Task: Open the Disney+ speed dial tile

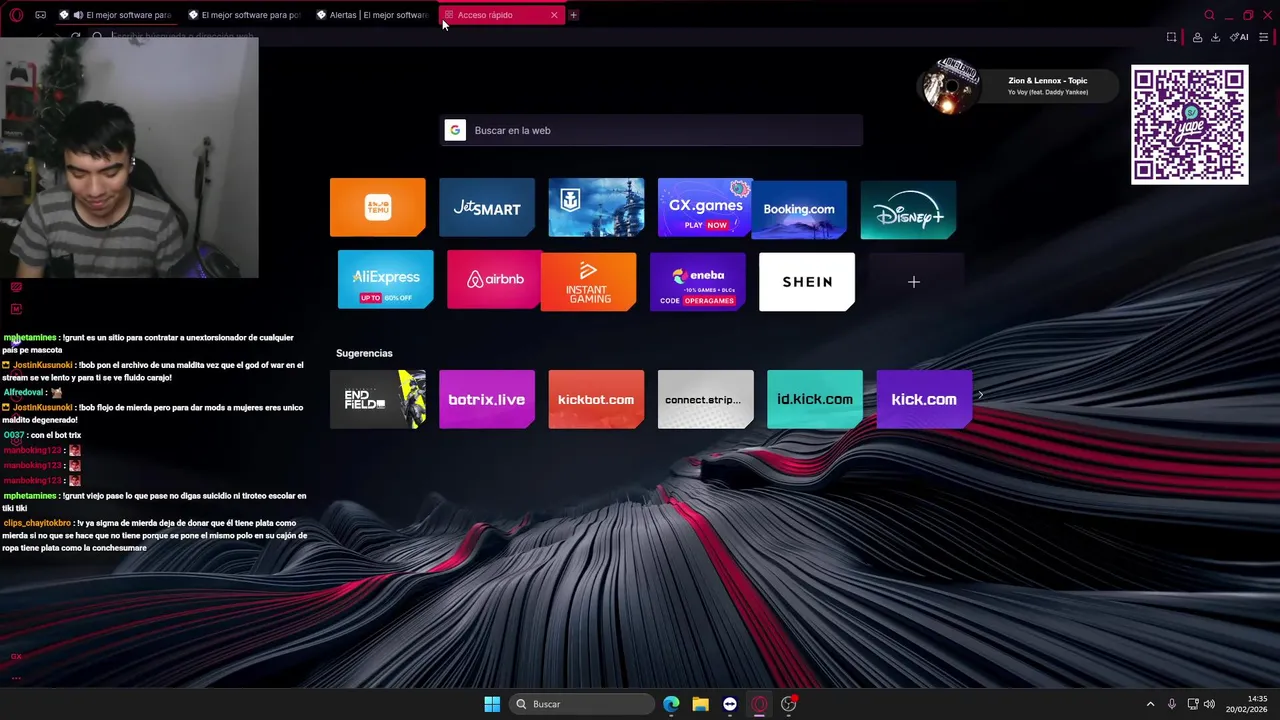Action: click(908, 209)
